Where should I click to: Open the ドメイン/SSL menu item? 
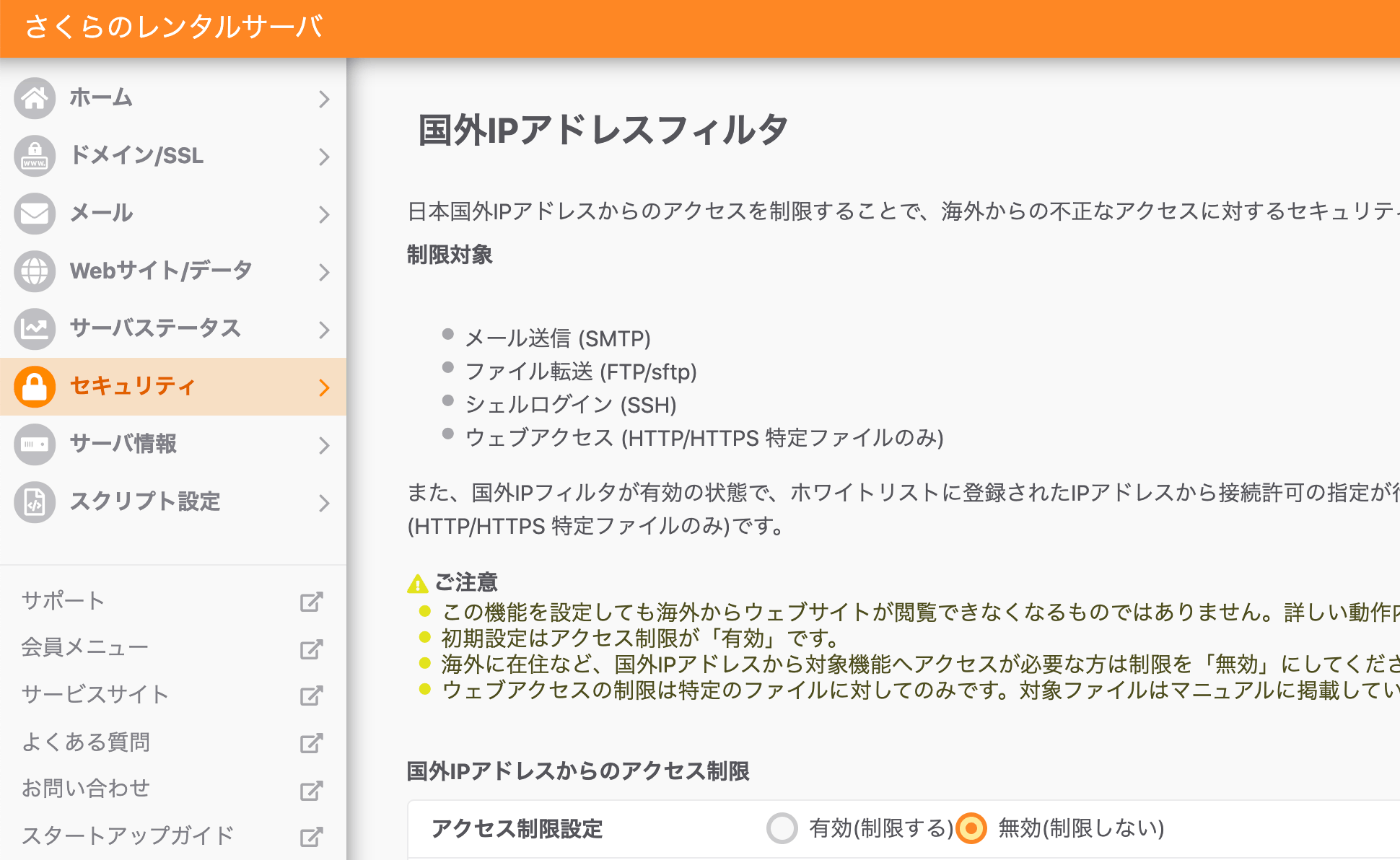click(x=173, y=156)
